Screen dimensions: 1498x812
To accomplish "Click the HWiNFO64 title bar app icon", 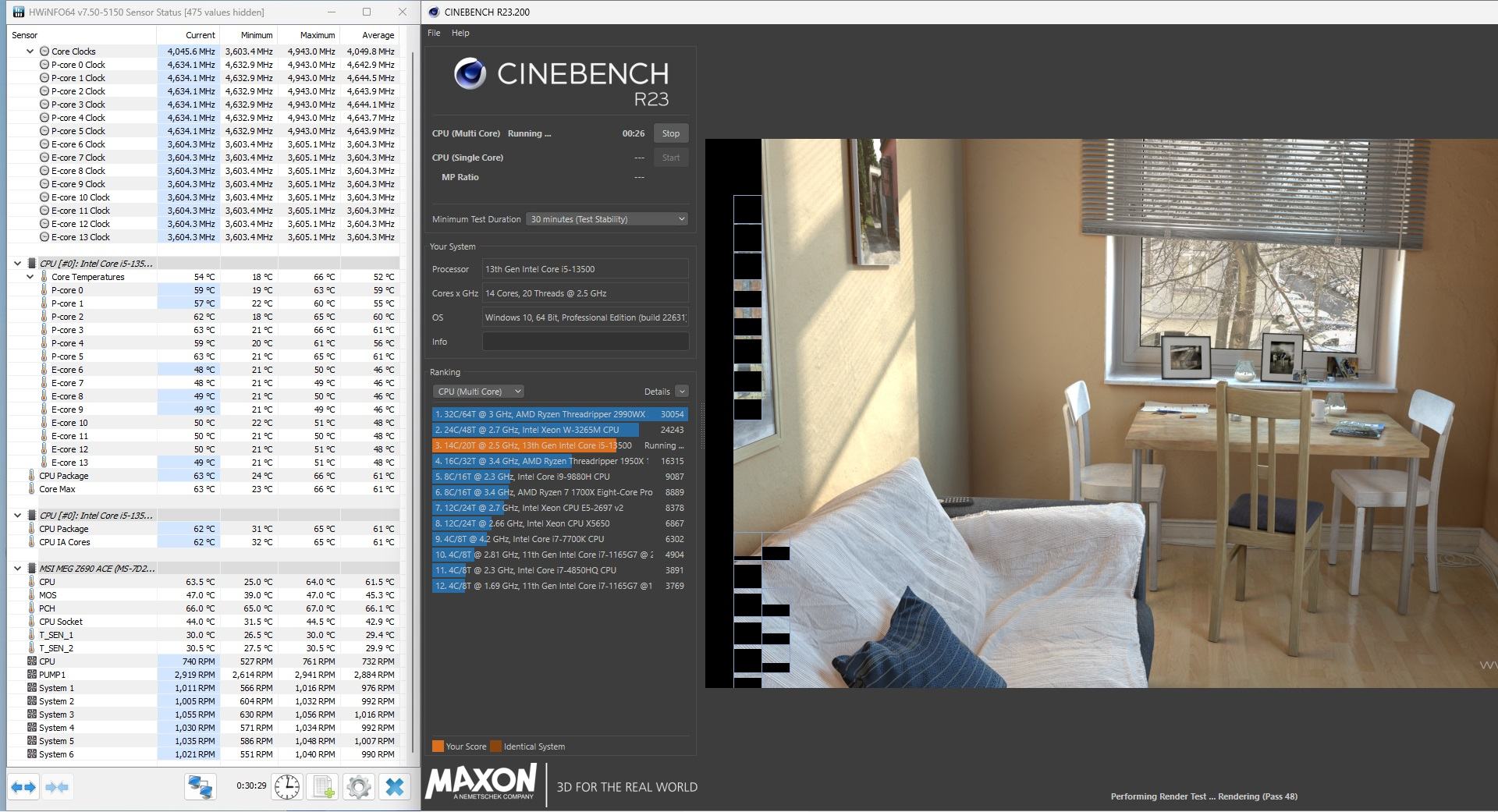I will tap(18, 12).
